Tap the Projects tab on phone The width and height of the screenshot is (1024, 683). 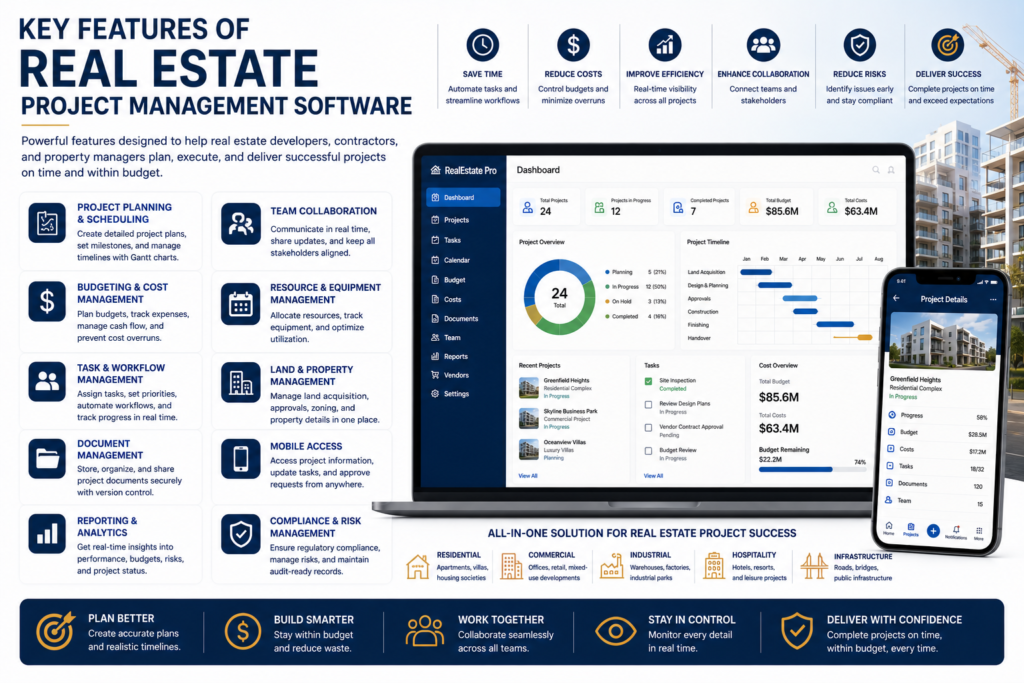(x=910, y=530)
